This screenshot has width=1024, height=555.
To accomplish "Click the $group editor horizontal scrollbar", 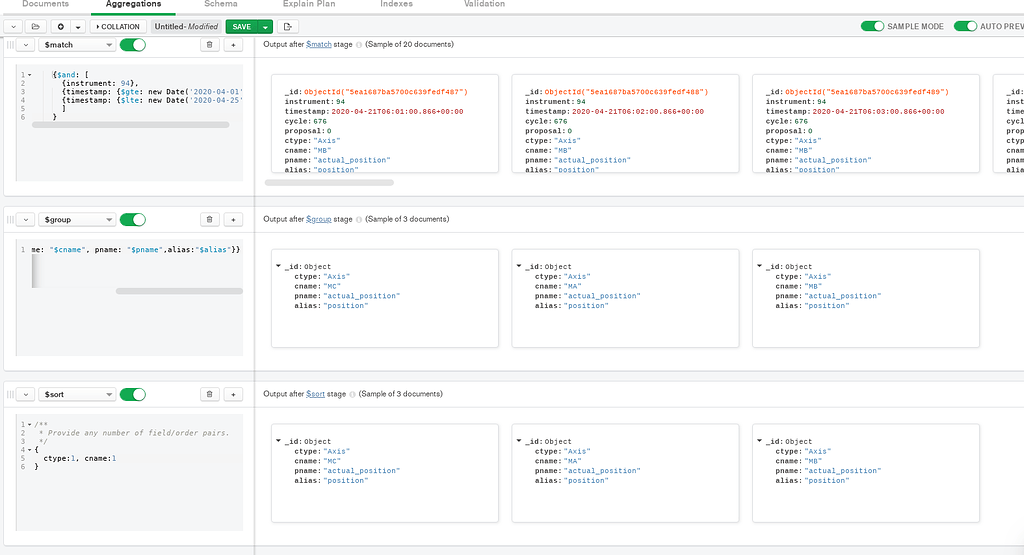I will point(178,291).
